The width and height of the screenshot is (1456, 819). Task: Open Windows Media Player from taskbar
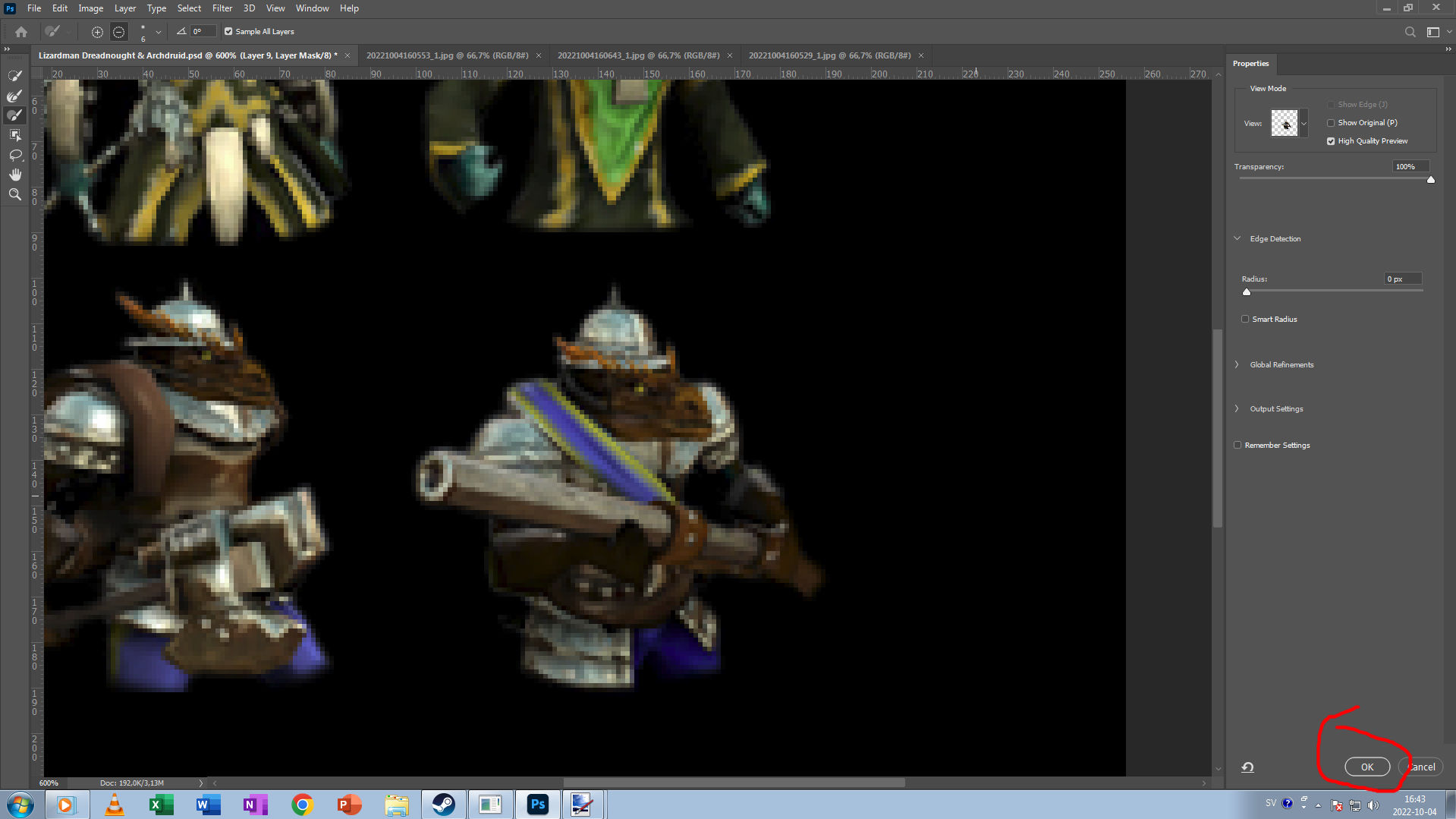coord(66,805)
